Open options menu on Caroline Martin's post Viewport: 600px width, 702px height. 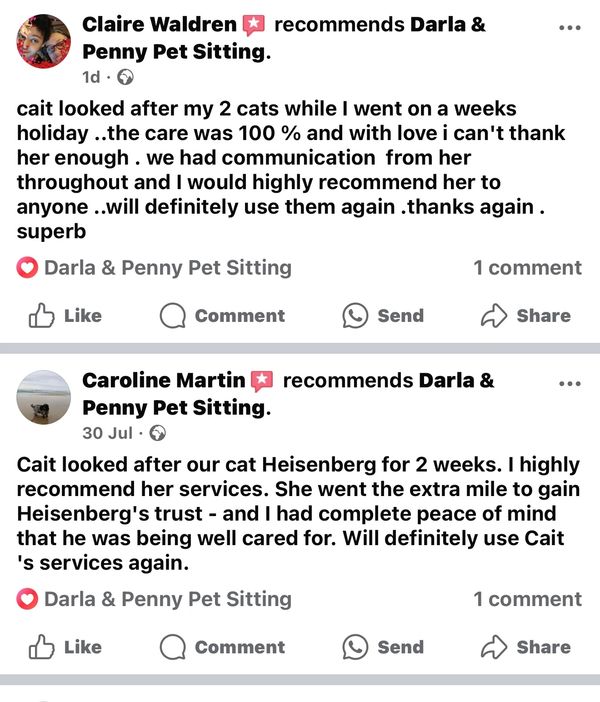[x=569, y=383]
